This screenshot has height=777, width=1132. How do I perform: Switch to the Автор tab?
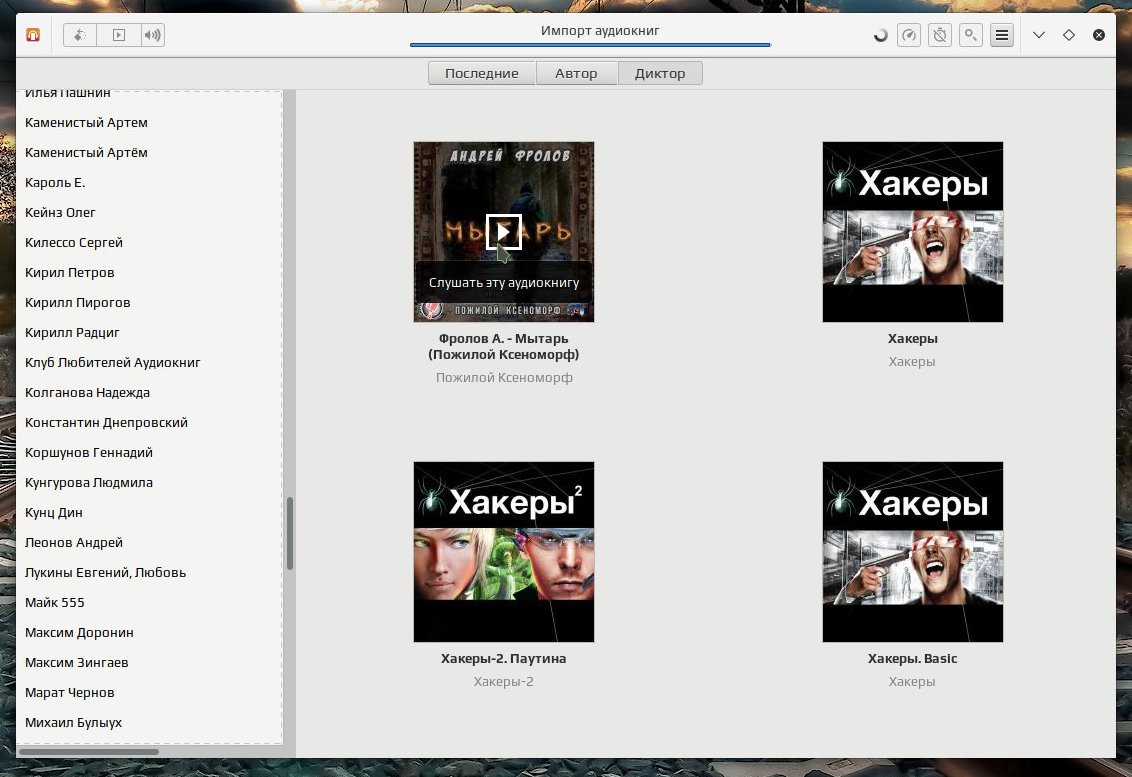tap(576, 73)
